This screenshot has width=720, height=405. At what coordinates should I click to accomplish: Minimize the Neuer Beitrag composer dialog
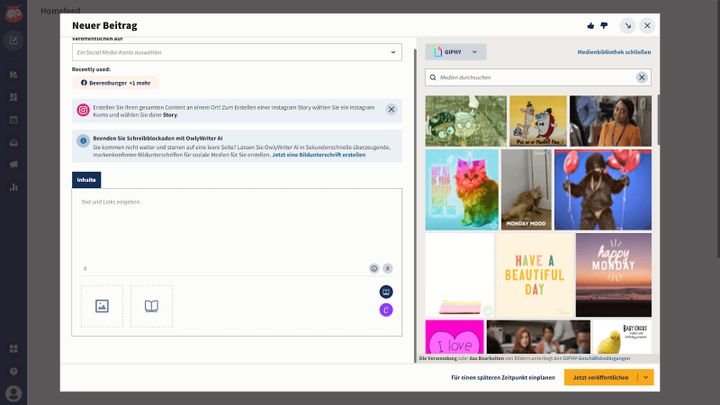pyautogui.click(x=627, y=26)
